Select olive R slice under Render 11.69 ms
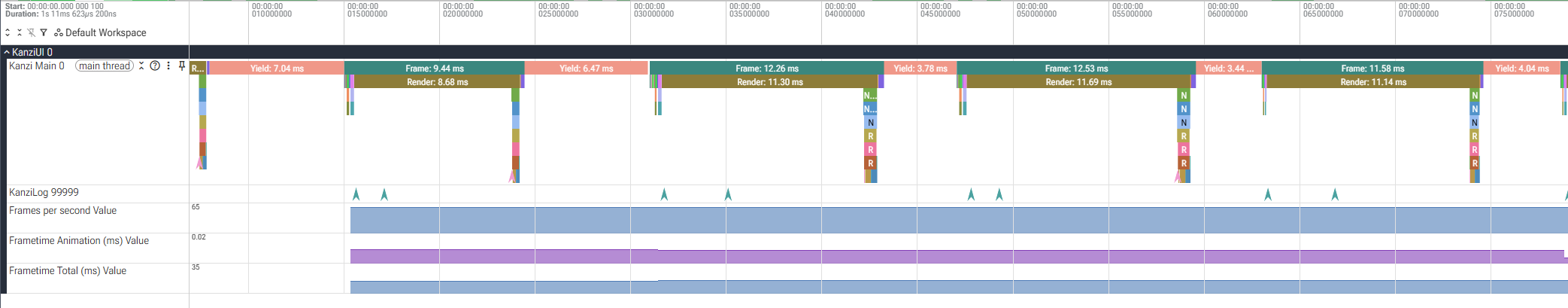The image size is (1568, 308). [1184, 136]
